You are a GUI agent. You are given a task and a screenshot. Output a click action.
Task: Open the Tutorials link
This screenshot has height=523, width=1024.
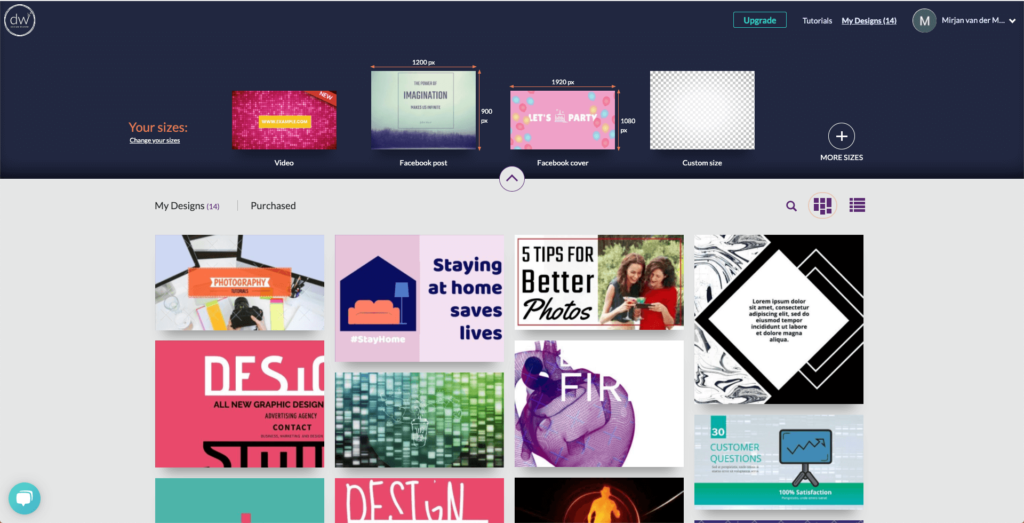click(817, 21)
